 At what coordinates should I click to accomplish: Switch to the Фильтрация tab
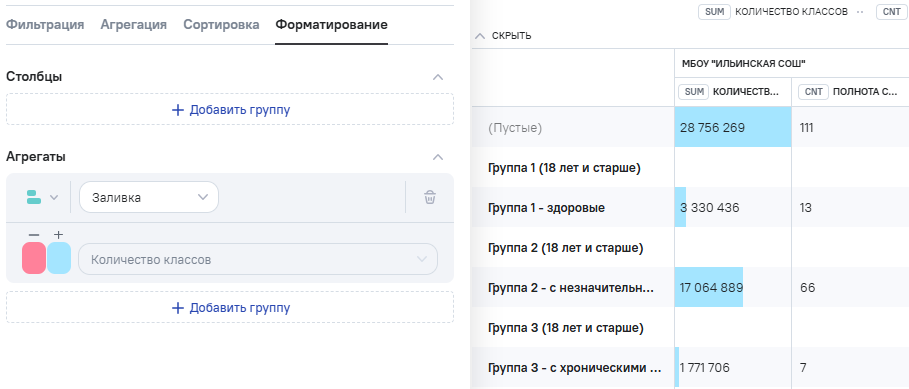45,25
